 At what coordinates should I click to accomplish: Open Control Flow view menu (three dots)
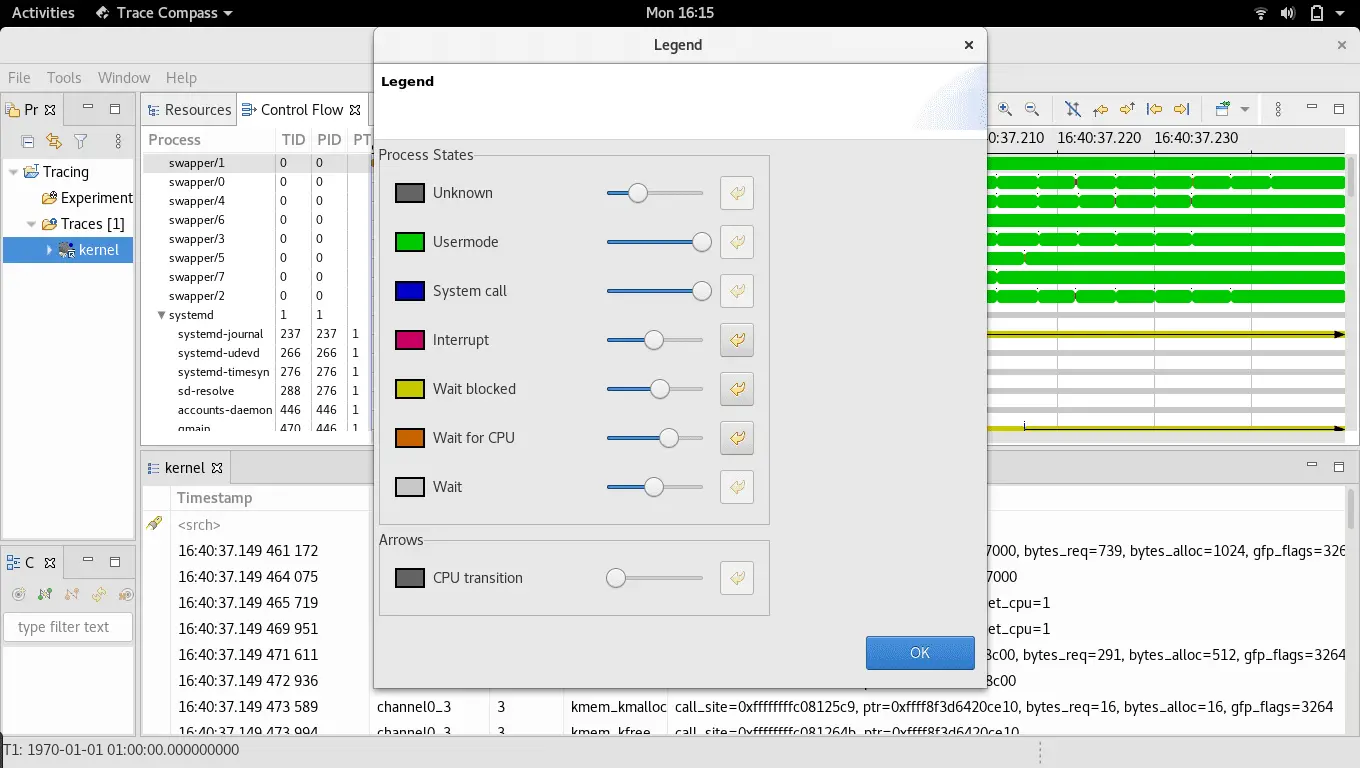[x=1277, y=109]
